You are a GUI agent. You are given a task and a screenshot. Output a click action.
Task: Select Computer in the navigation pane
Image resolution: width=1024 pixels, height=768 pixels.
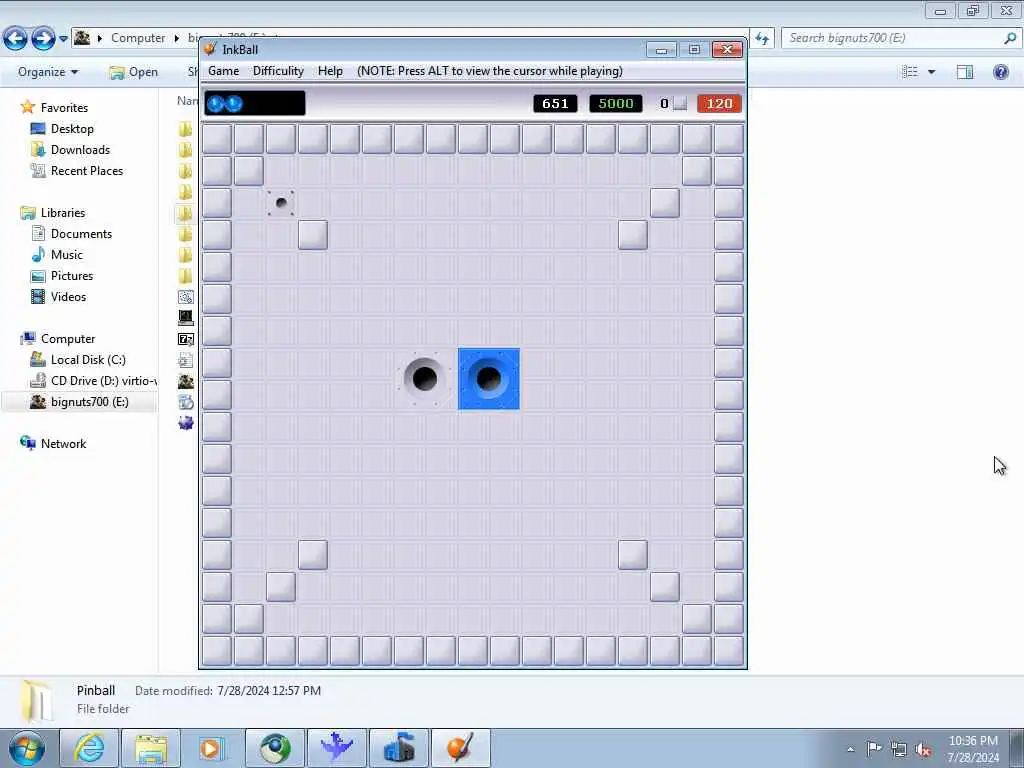[x=68, y=339]
